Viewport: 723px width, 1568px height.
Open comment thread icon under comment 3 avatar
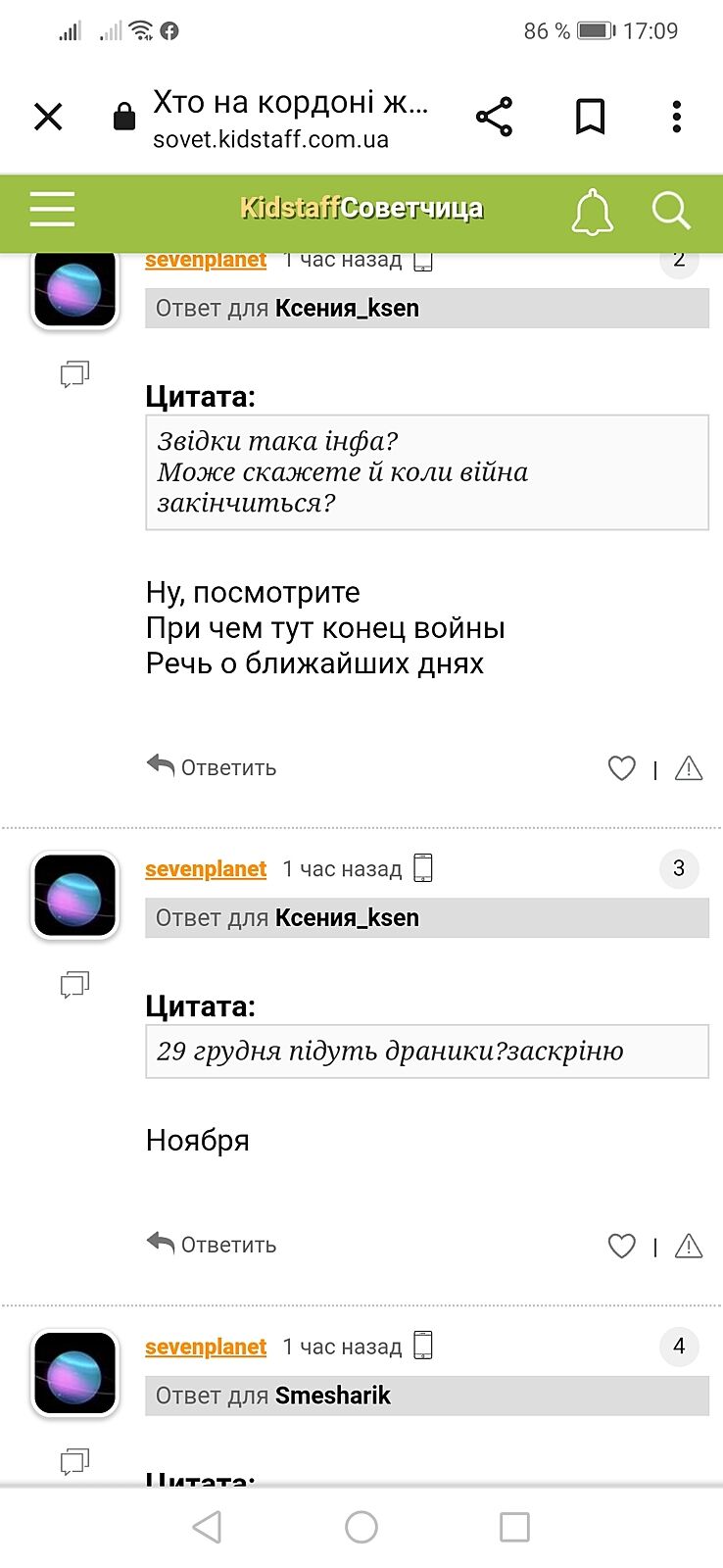coord(74,984)
